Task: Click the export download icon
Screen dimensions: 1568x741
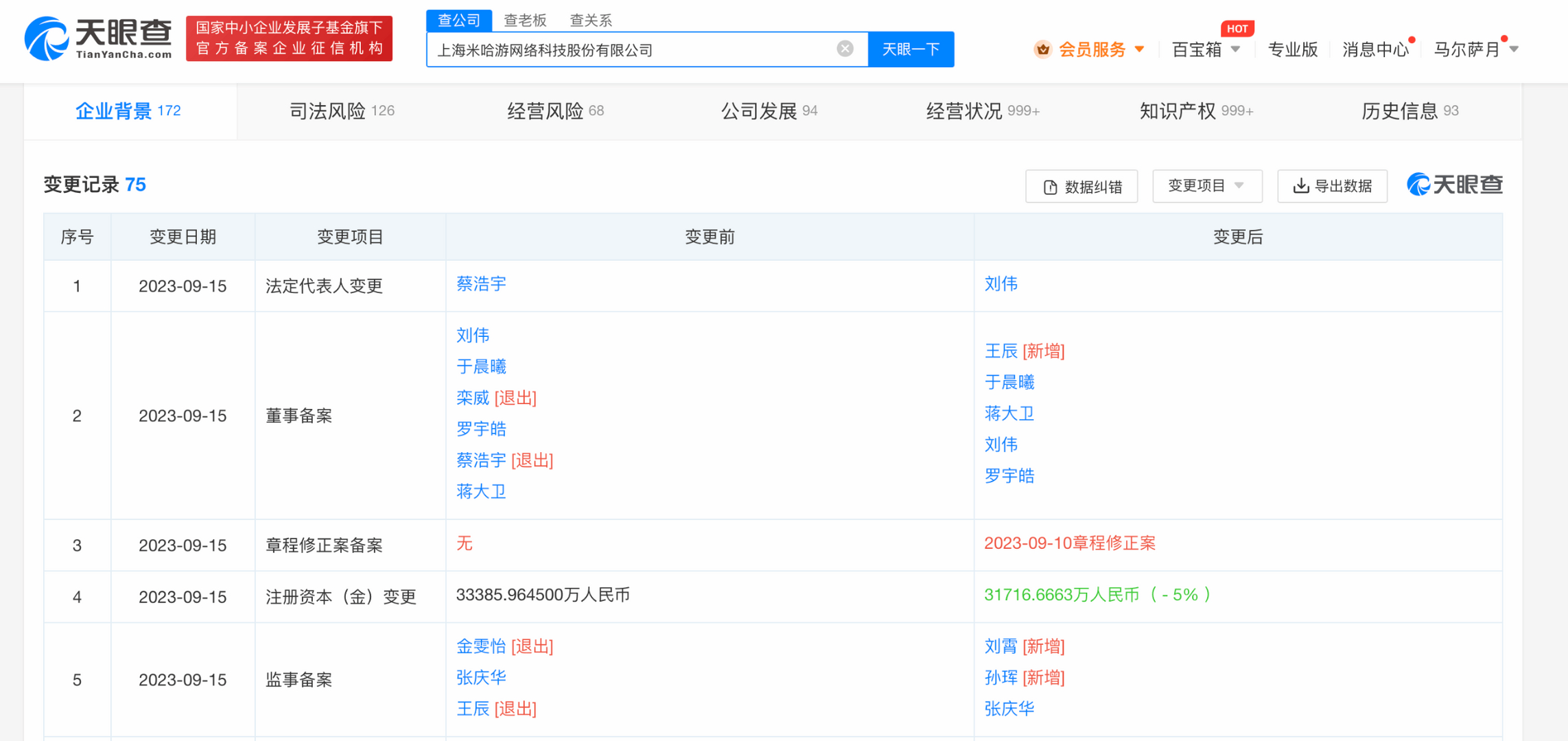Action: click(1300, 186)
